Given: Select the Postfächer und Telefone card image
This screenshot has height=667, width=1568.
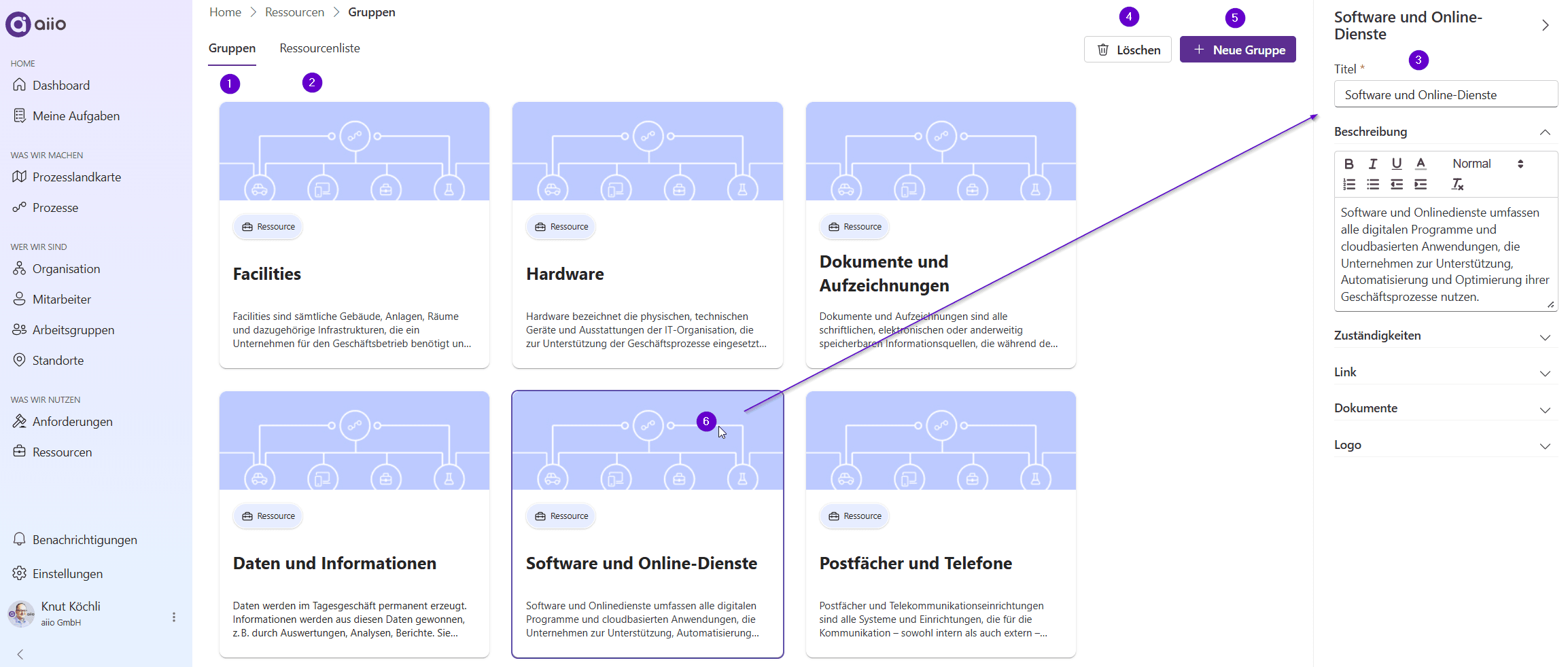Looking at the screenshot, I should (941, 440).
